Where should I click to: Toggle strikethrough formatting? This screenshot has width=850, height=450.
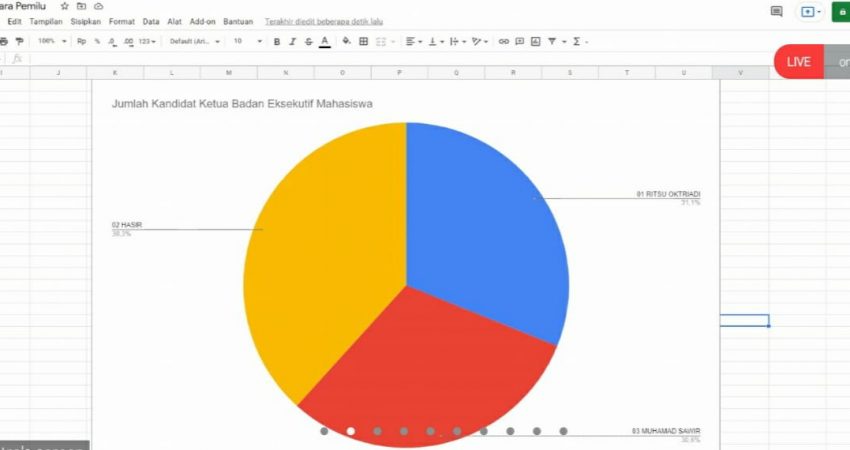click(x=308, y=41)
